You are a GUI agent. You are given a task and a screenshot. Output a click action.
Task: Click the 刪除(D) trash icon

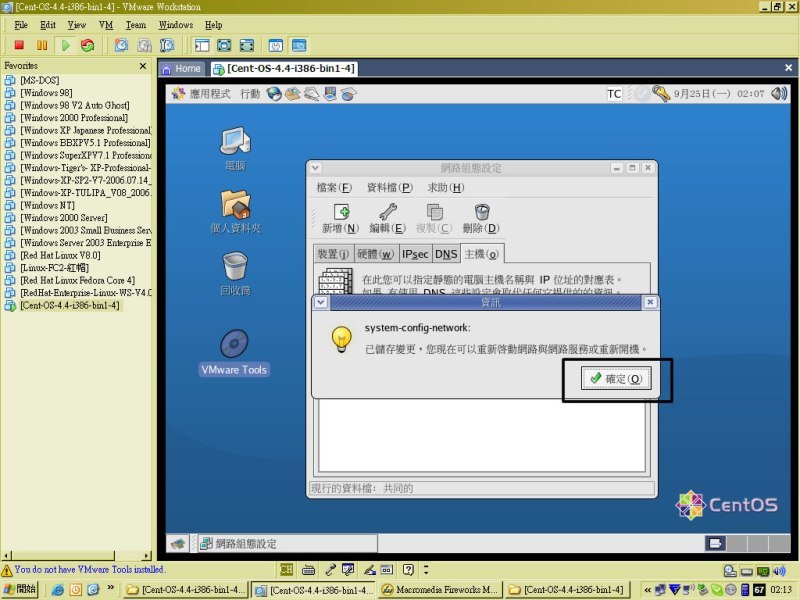coord(481,218)
